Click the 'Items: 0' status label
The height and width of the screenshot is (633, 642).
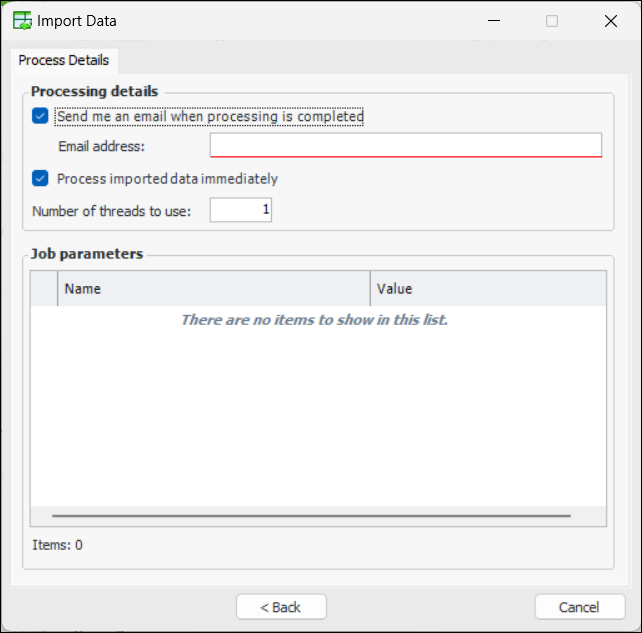tap(57, 545)
